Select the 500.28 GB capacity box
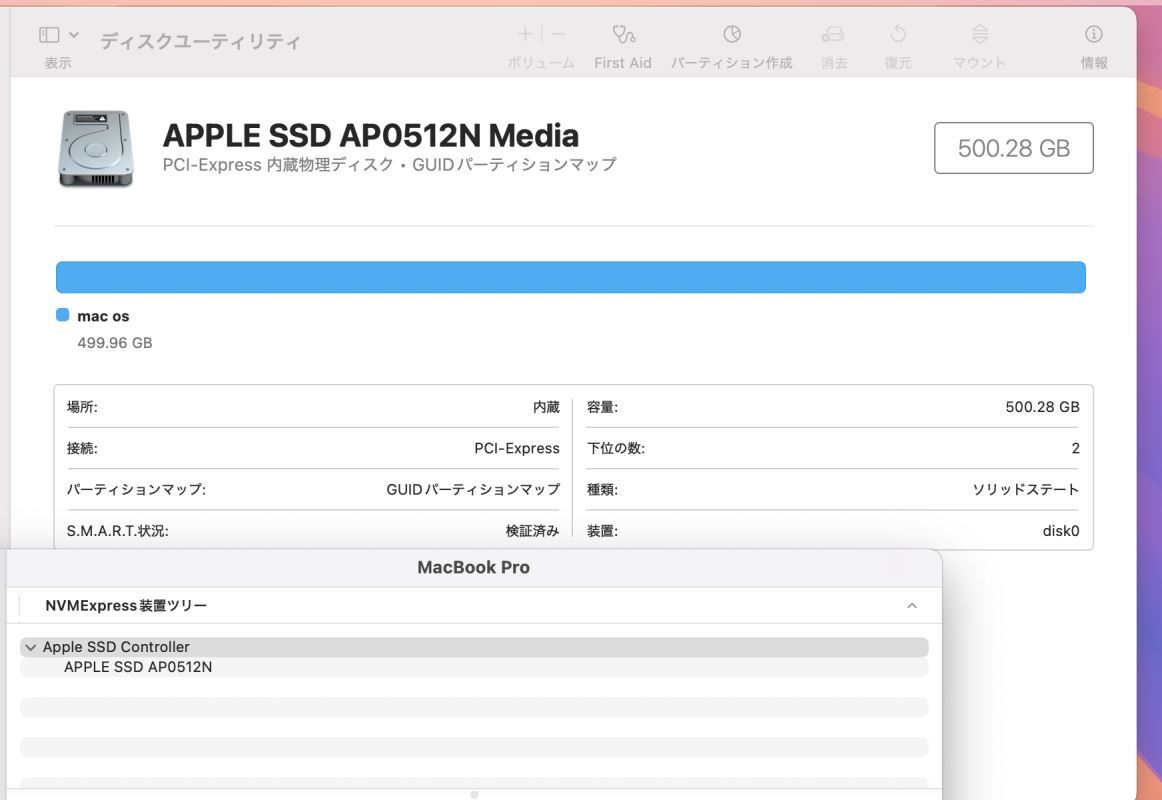Viewport: 1162px width, 800px height. pos(1014,148)
